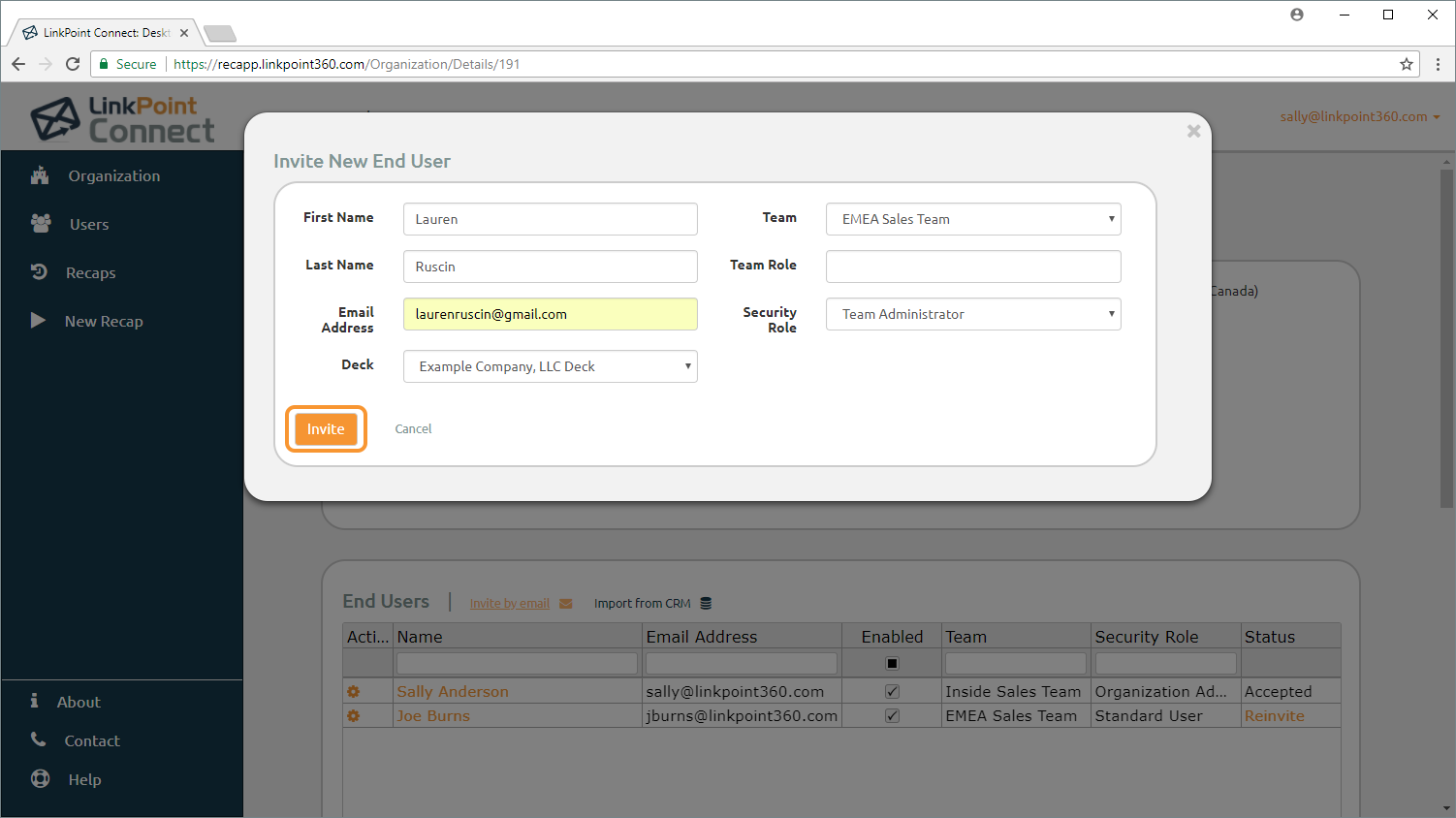This screenshot has height=818, width=1456.
Task: Click the Security Role filter box
Action: [x=1166, y=664]
